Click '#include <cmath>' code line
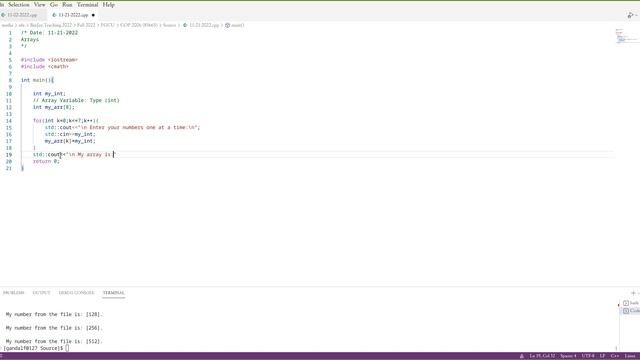This screenshot has width=640, height=360. pyautogui.click(x=45, y=67)
